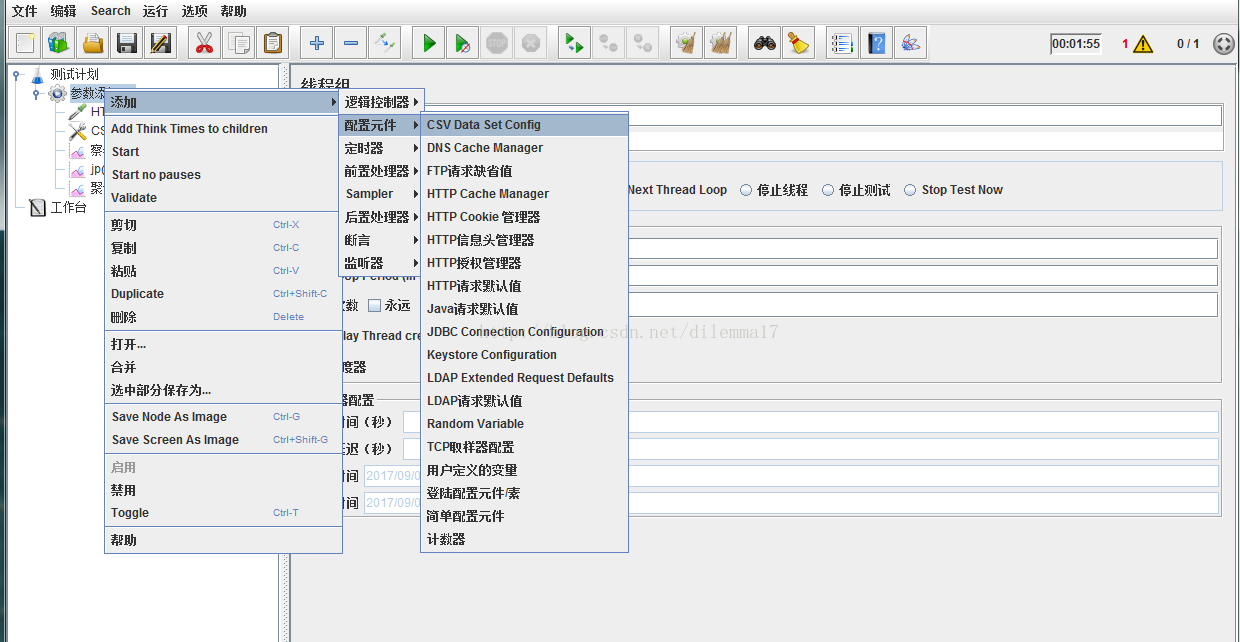Click the New test plan toolbar icon
Screen dimensions: 1240x642
click(25, 43)
